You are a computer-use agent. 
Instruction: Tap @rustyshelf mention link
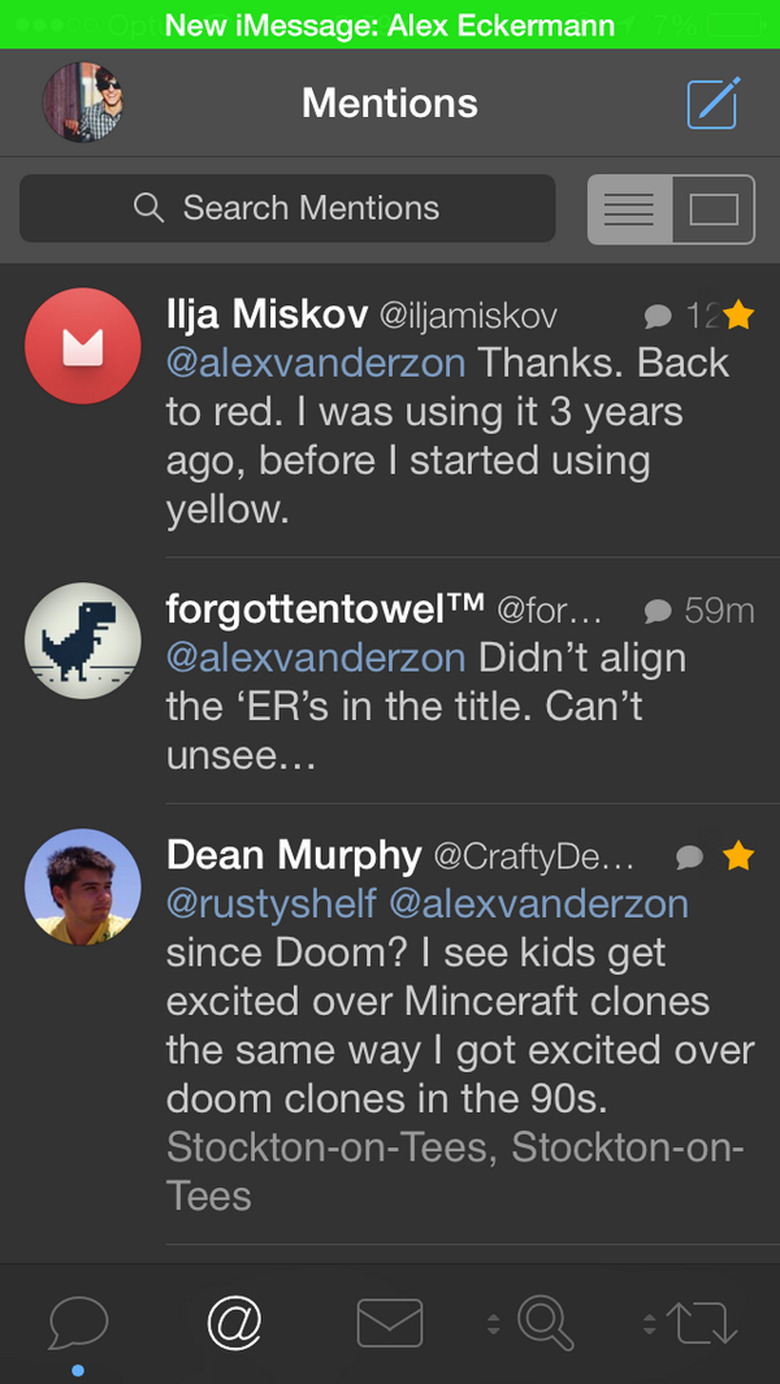(x=270, y=904)
